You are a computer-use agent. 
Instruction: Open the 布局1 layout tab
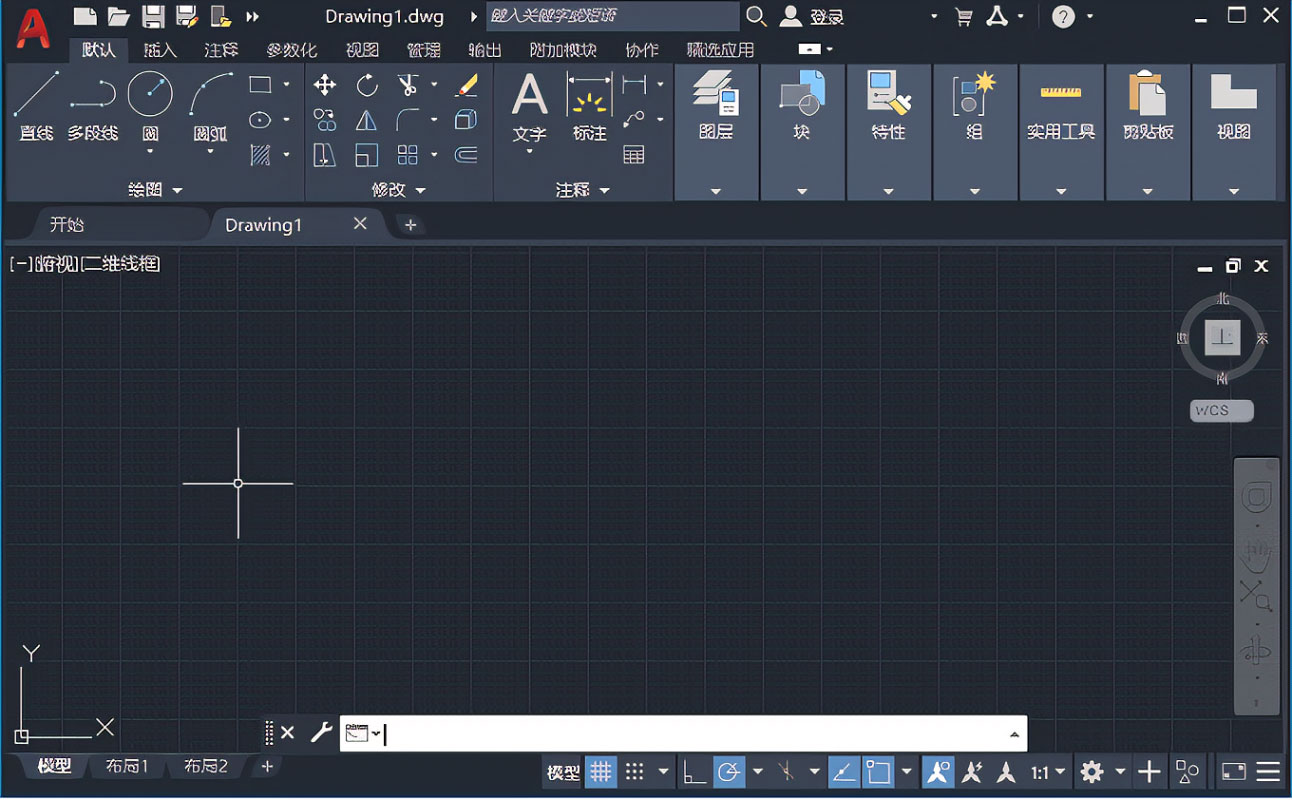point(127,766)
